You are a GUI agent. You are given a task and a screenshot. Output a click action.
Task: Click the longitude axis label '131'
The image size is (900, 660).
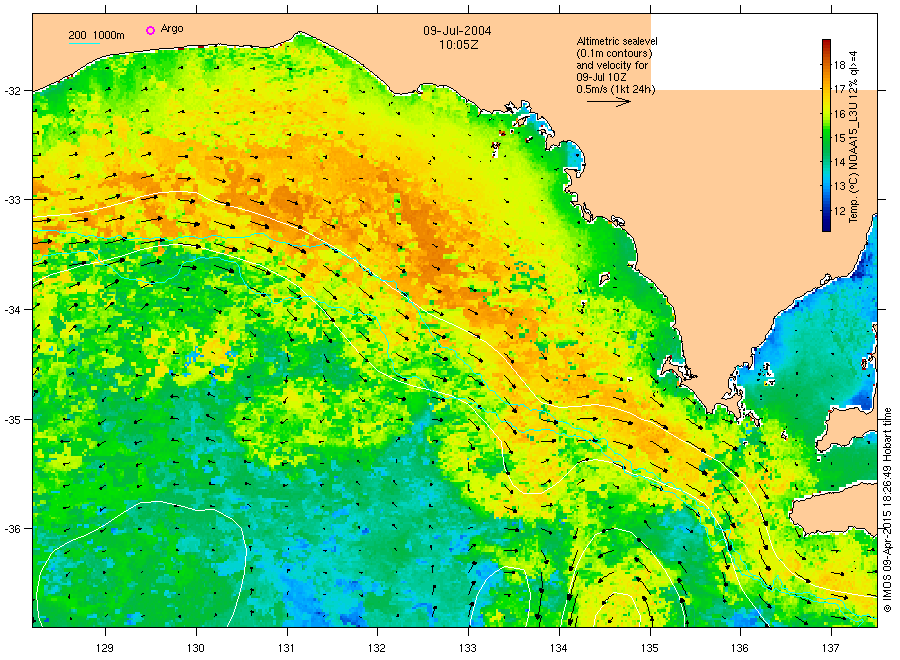click(x=286, y=649)
